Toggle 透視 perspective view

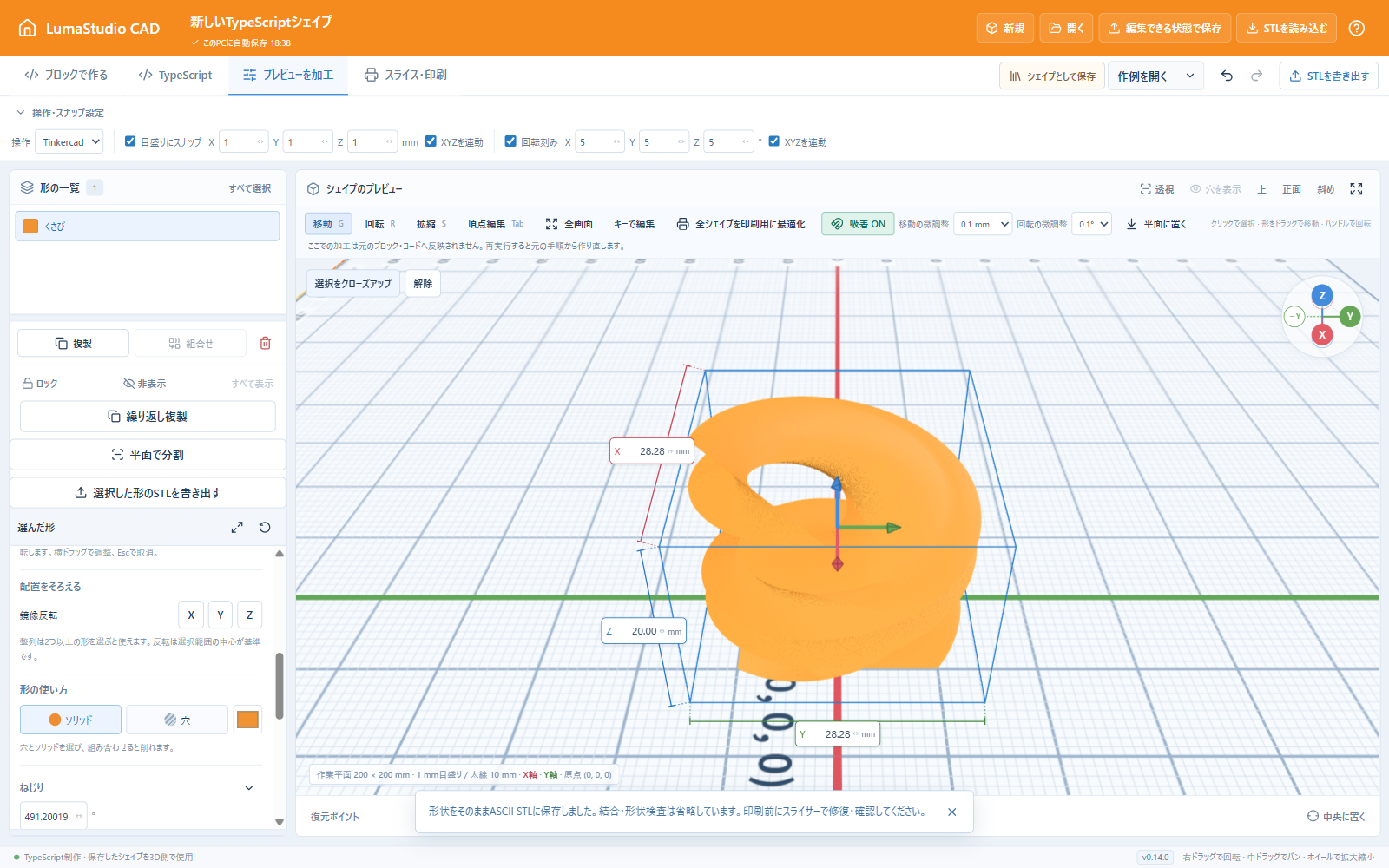pos(1157,188)
